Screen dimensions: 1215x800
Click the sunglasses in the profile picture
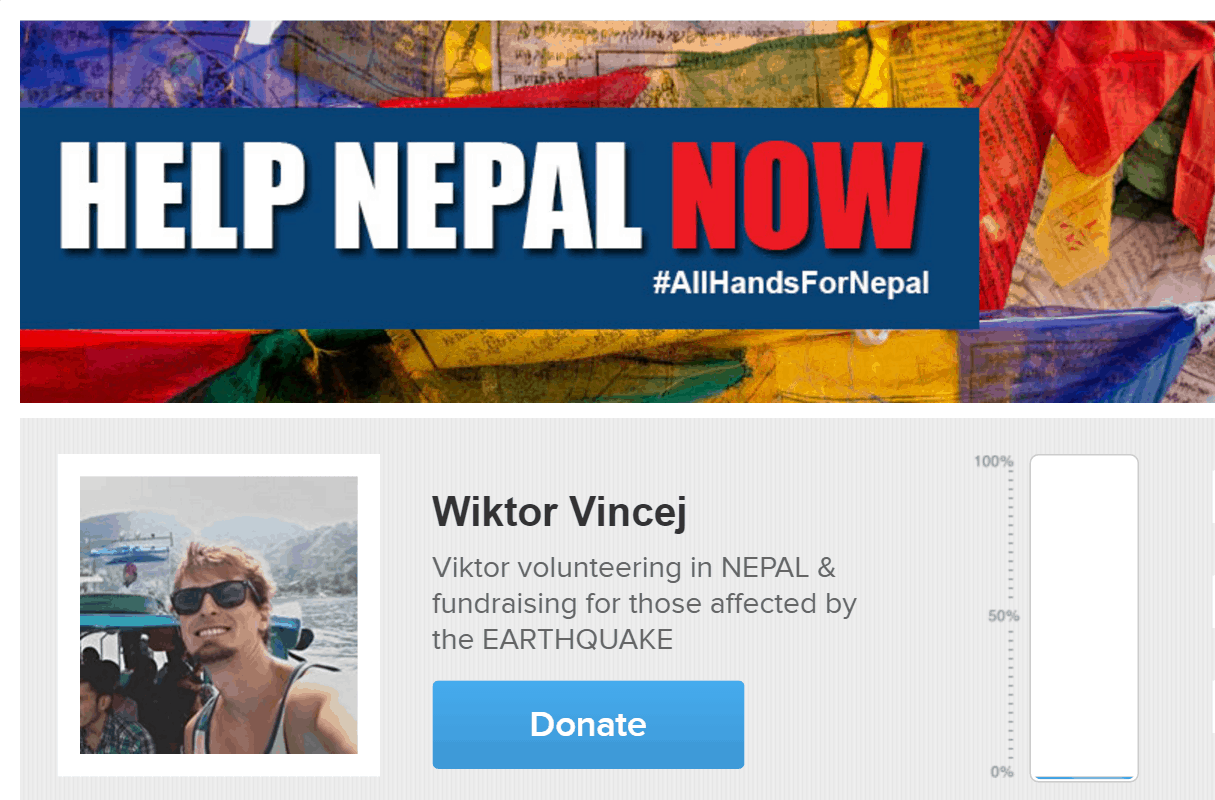(x=215, y=597)
